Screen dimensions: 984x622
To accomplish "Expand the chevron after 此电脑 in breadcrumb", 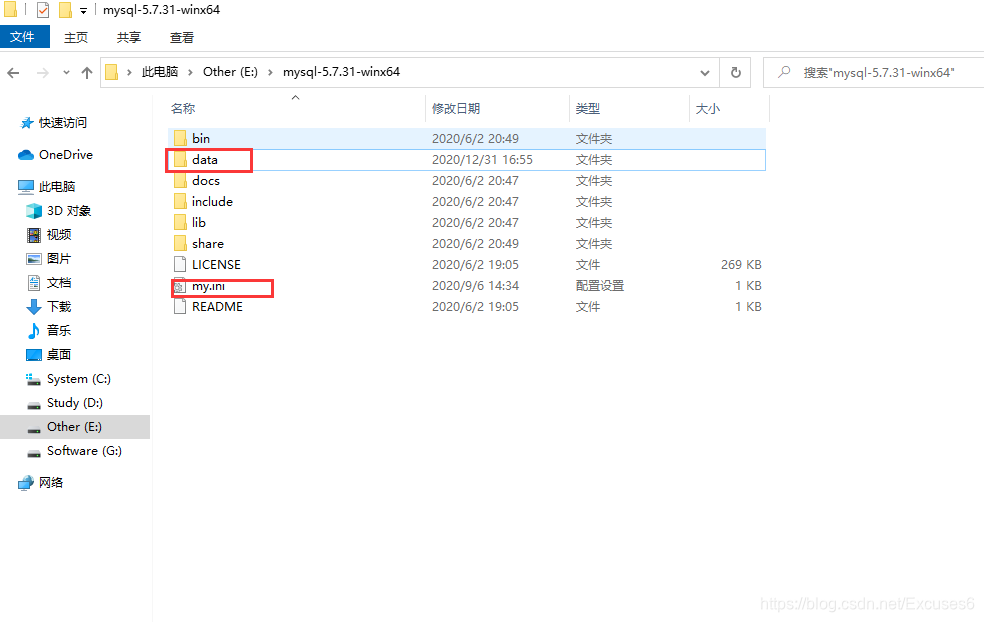I will point(190,73).
